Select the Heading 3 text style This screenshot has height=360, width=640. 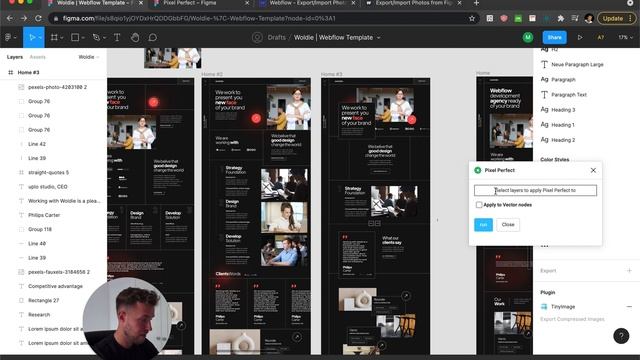(563, 110)
